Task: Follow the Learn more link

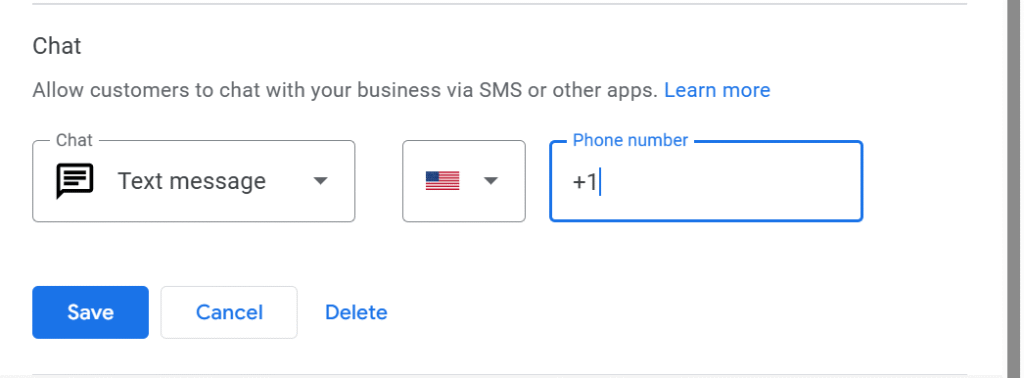Action: pos(717,89)
